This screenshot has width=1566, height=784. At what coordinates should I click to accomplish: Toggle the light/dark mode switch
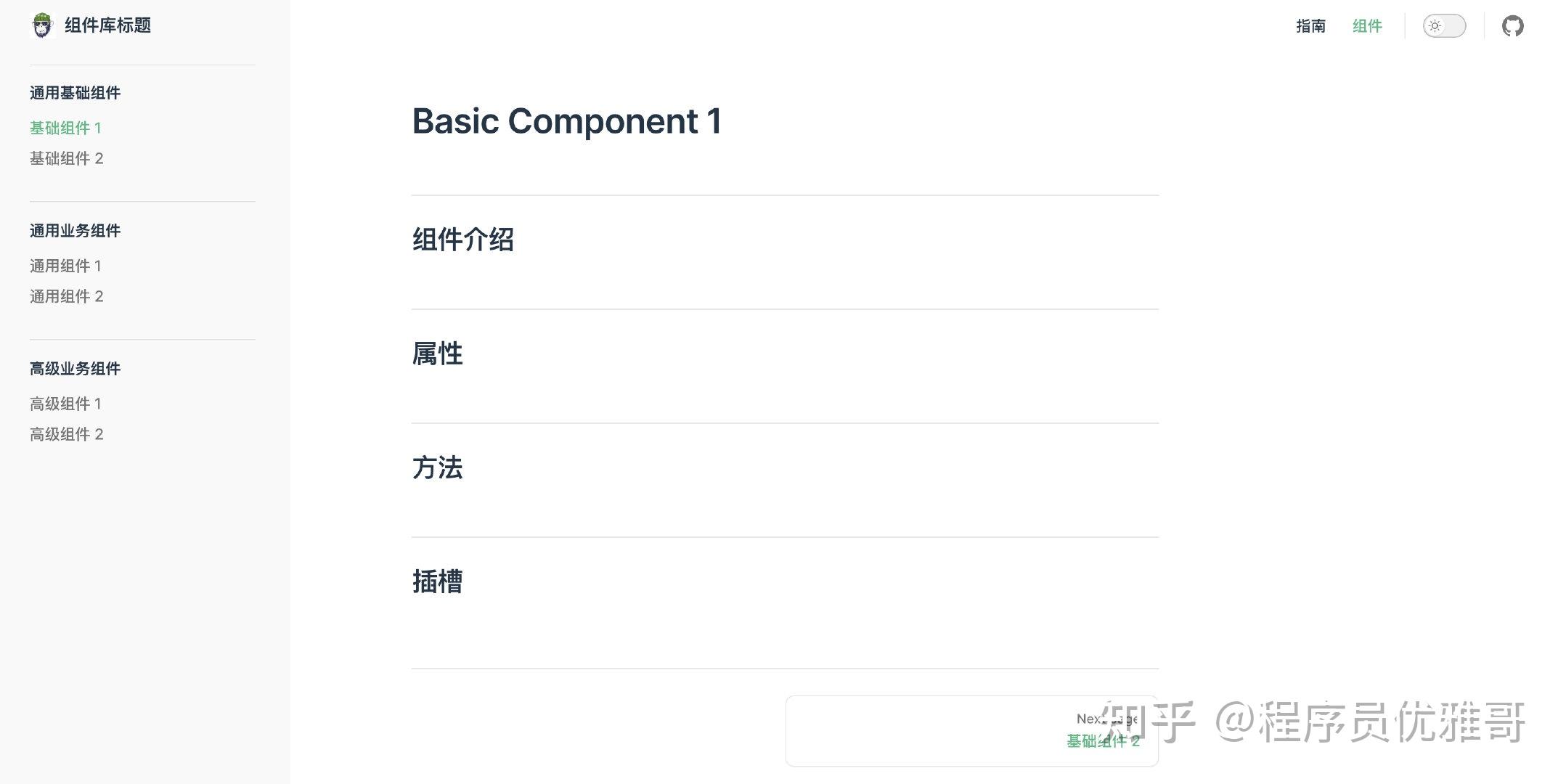click(1444, 26)
